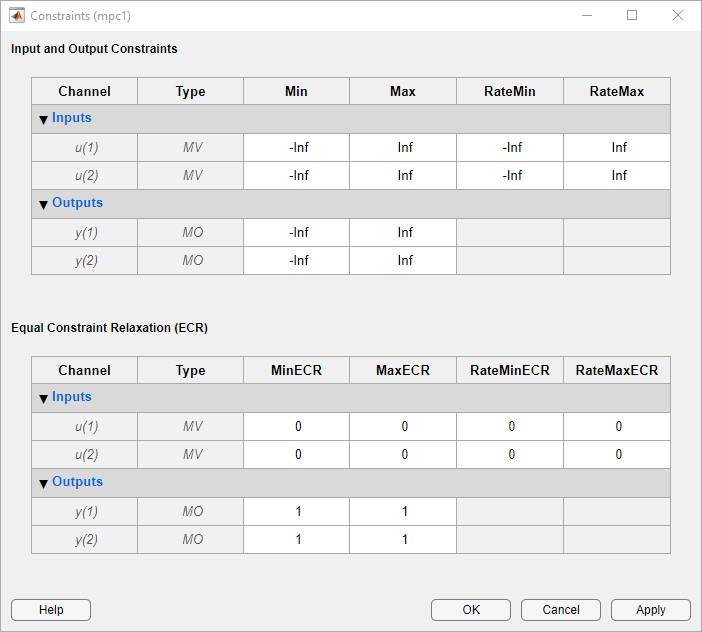
Task: Open the Help button
Action: pos(51,610)
